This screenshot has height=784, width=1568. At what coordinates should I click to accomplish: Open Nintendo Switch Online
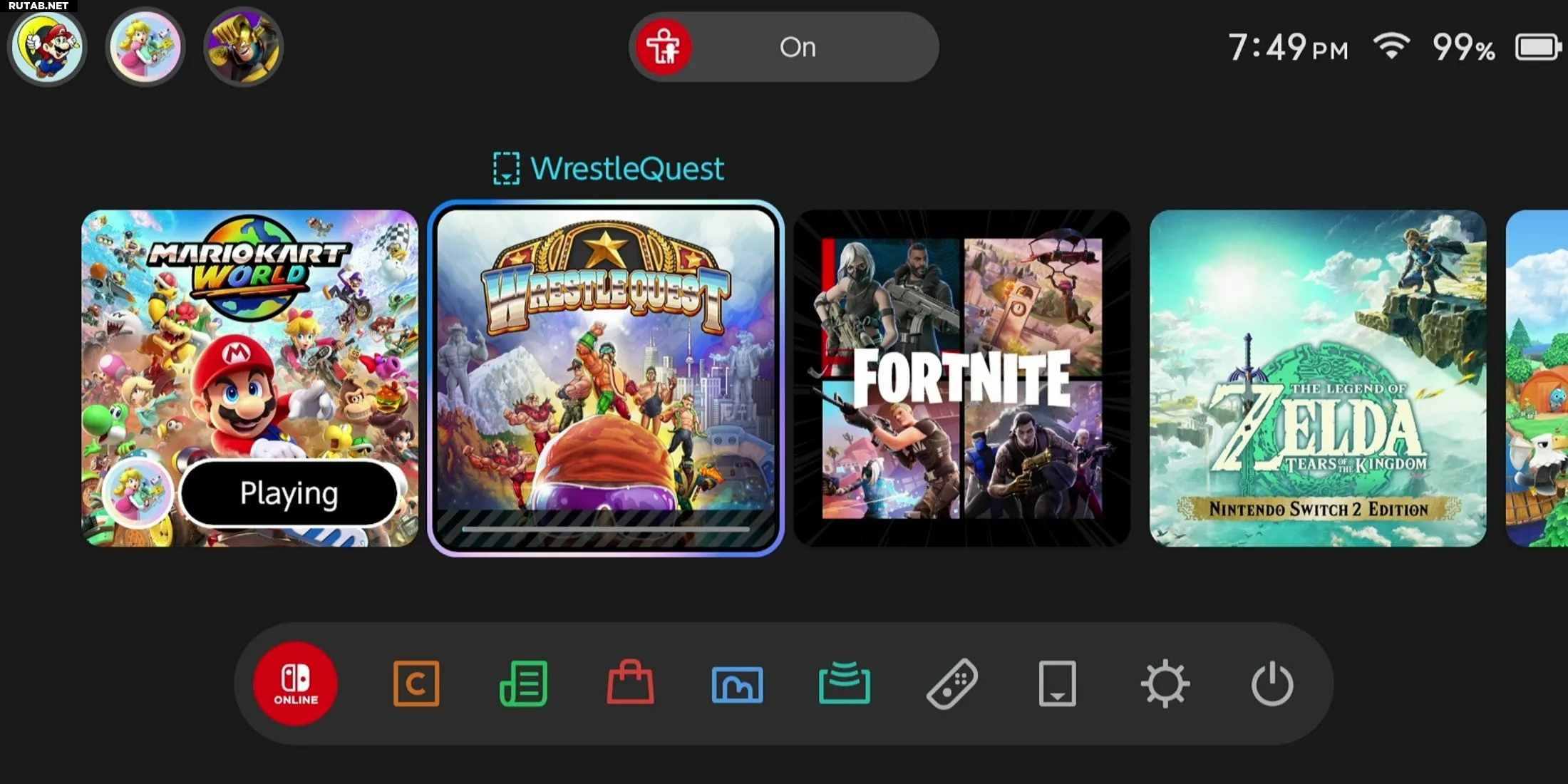point(296,684)
